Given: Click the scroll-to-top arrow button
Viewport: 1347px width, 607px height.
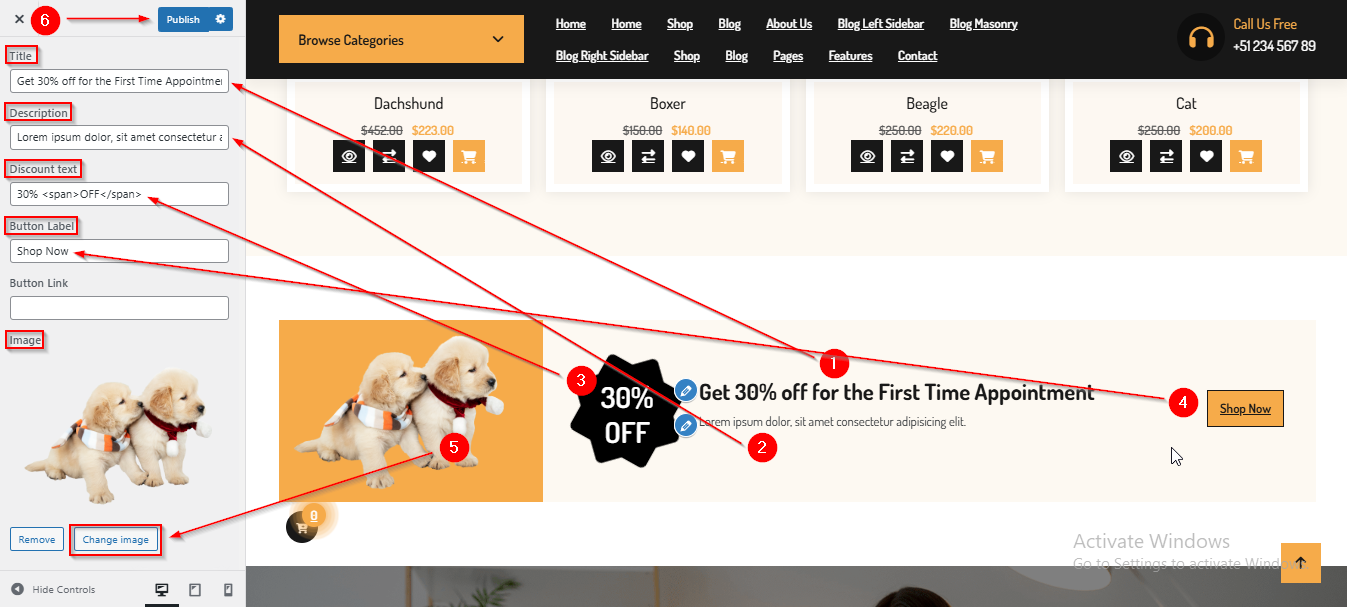Looking at the screenshot, I should [1300, 563].
